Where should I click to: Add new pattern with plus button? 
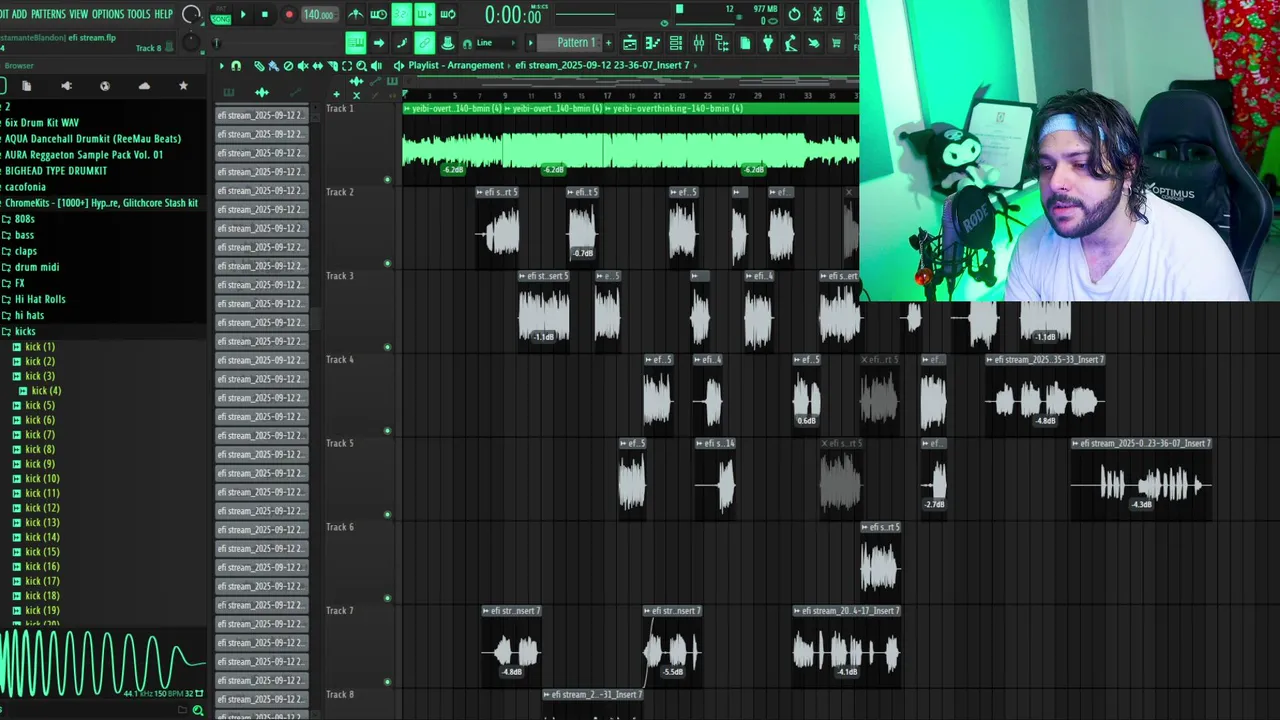pos(608,43)
